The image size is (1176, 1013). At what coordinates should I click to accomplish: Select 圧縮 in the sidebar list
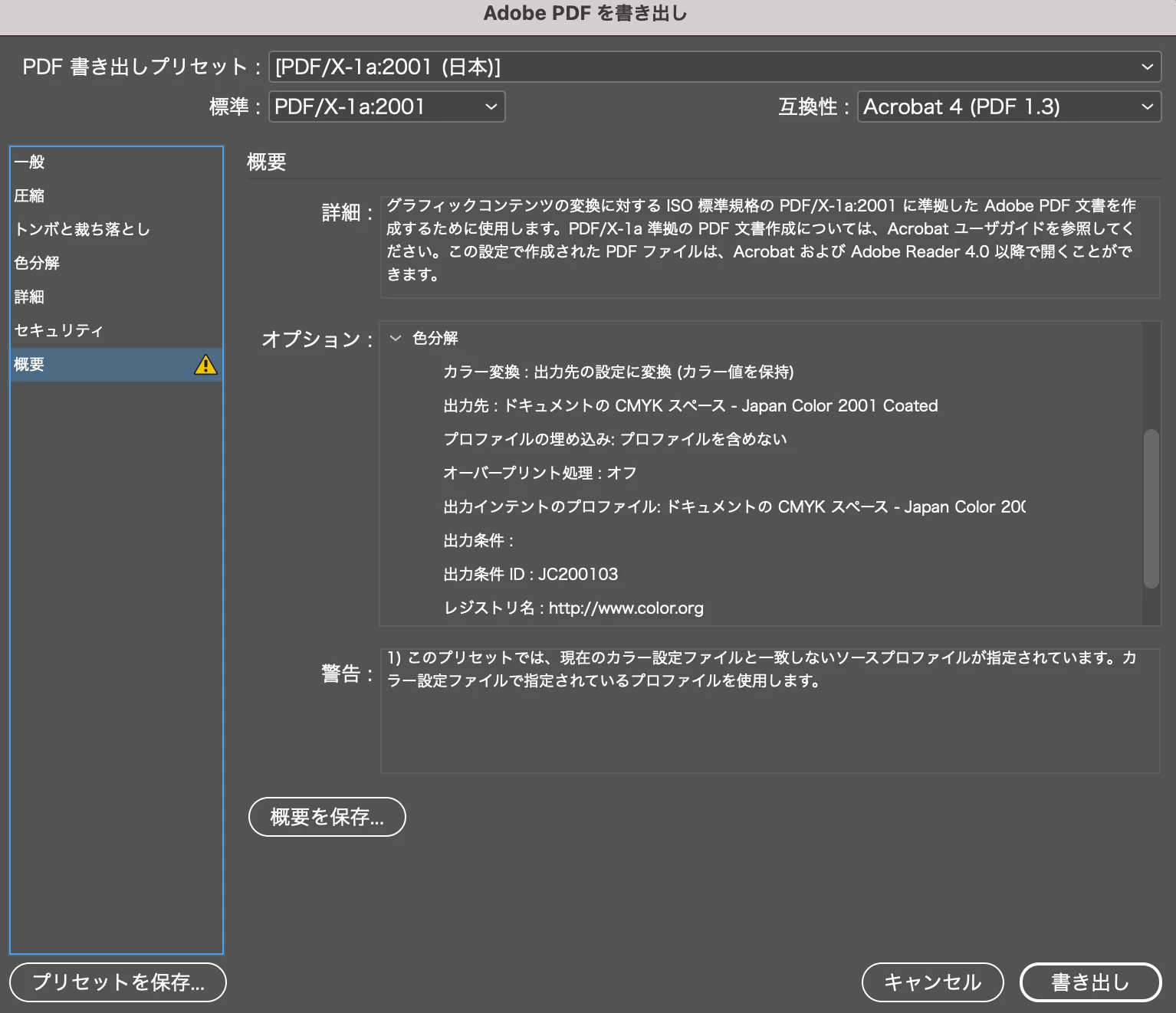point(117,195)
